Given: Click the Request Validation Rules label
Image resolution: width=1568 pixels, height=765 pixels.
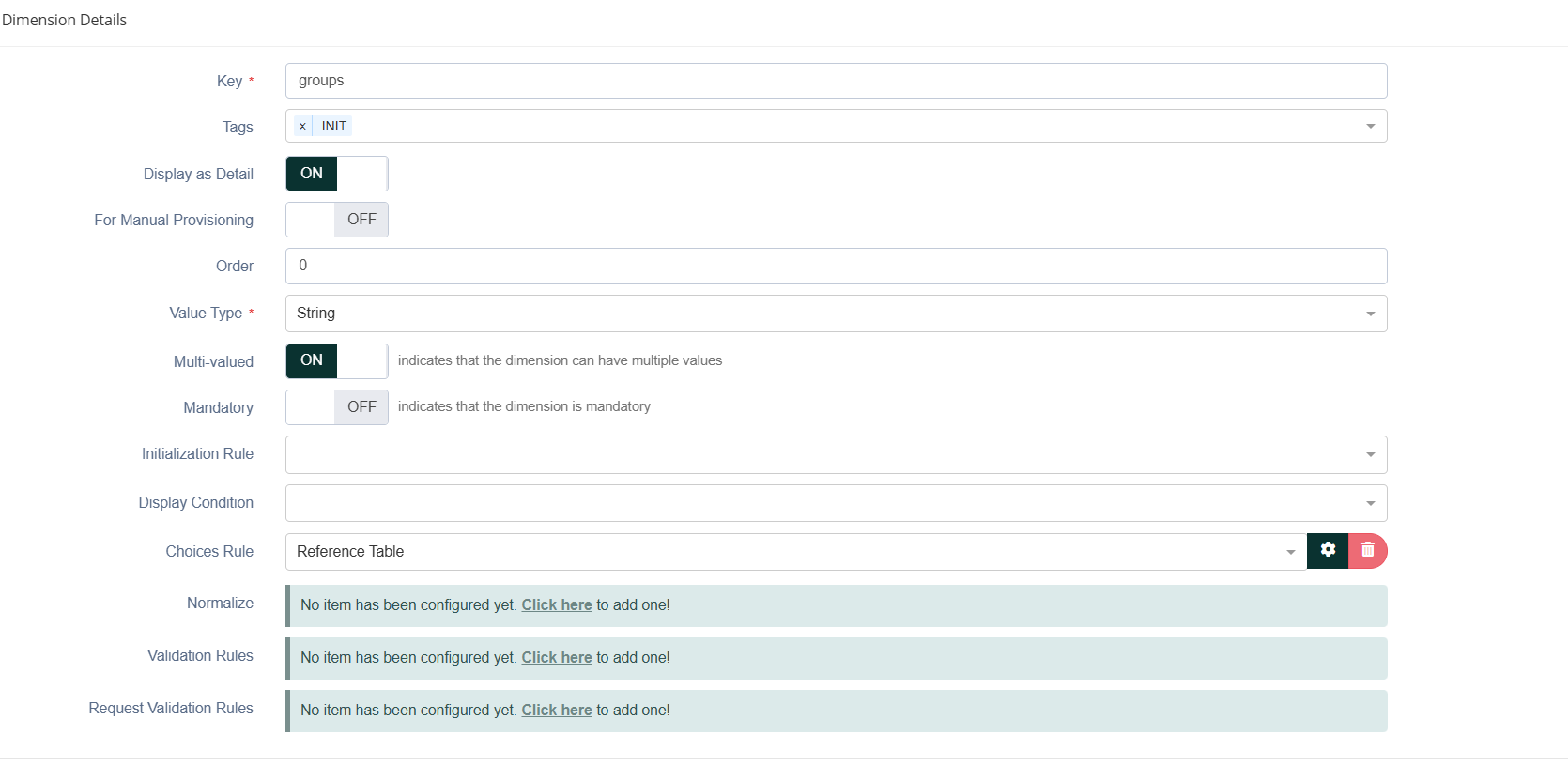Looking at the screenshot, I should click(x=171, y=708).
